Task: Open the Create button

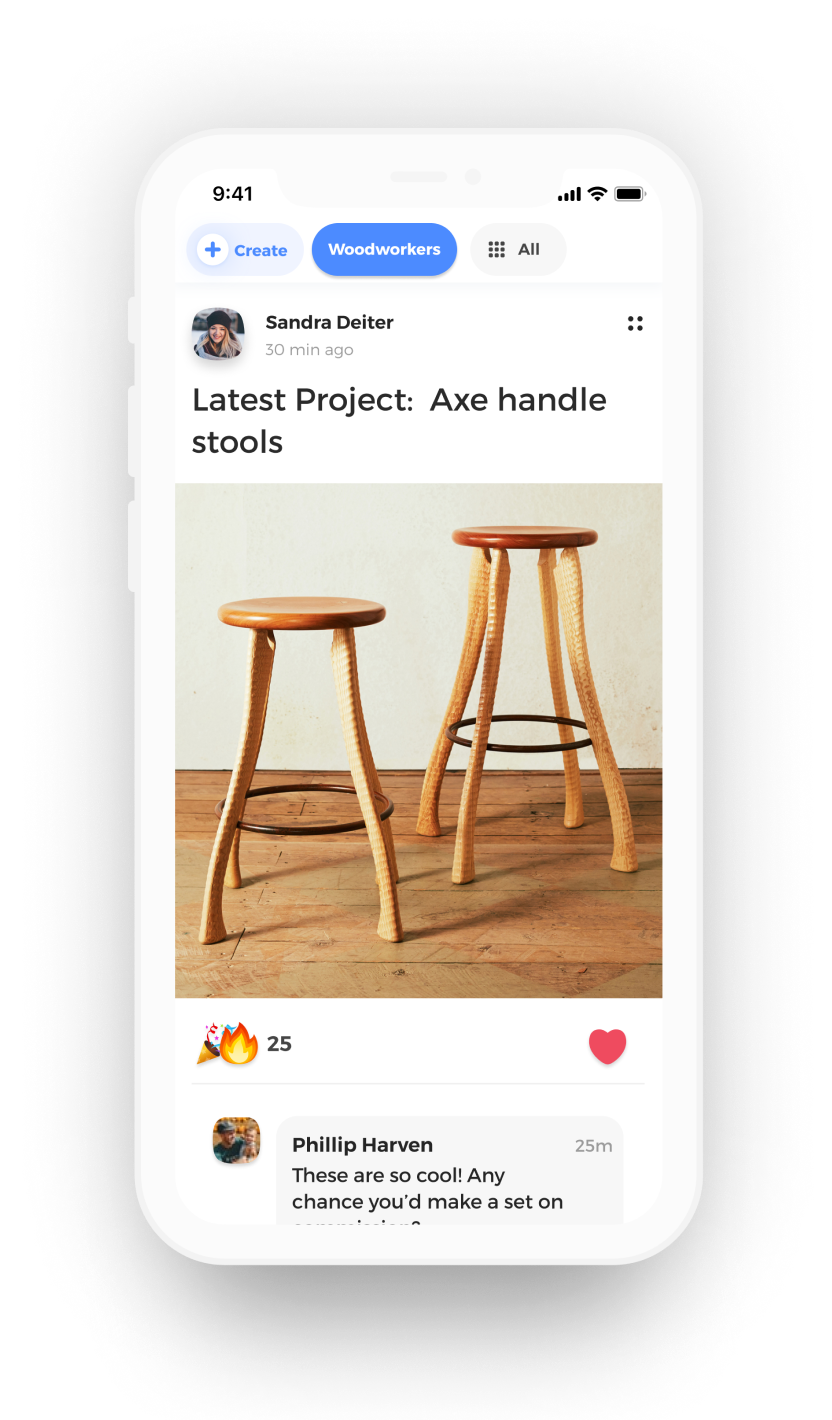Action: pyautogui.click(x=245, y=250)
